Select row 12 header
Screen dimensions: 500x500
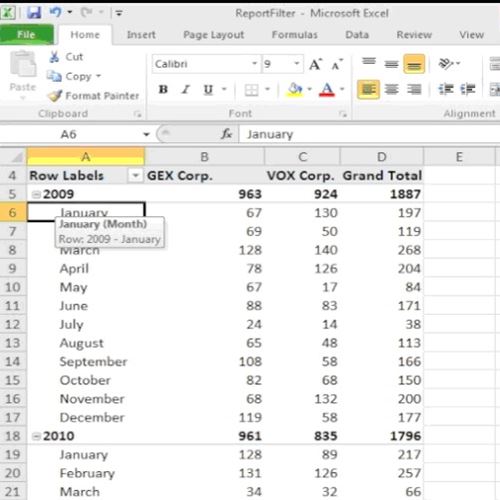[x=13, y=325]
